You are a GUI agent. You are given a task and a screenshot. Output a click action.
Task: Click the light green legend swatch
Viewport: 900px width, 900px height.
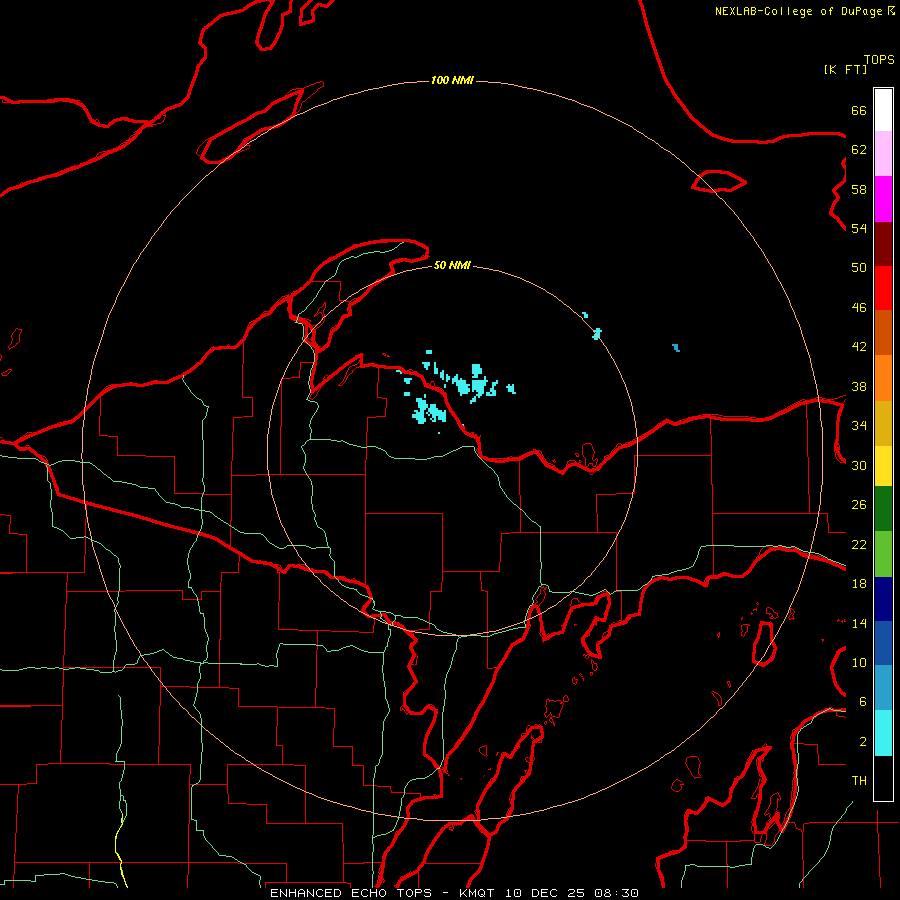[883, 554]
